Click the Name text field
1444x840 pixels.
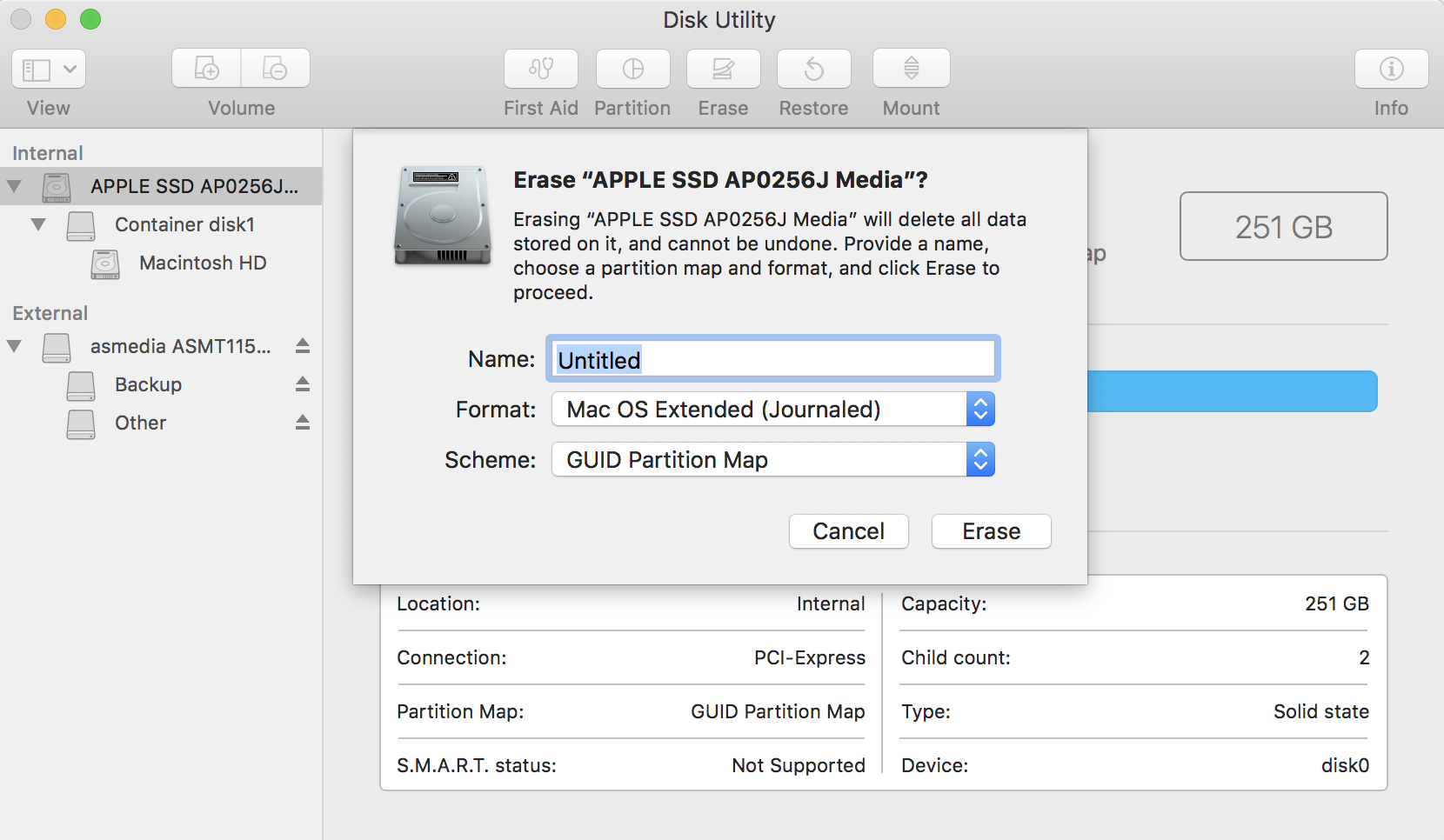[772, 359]
